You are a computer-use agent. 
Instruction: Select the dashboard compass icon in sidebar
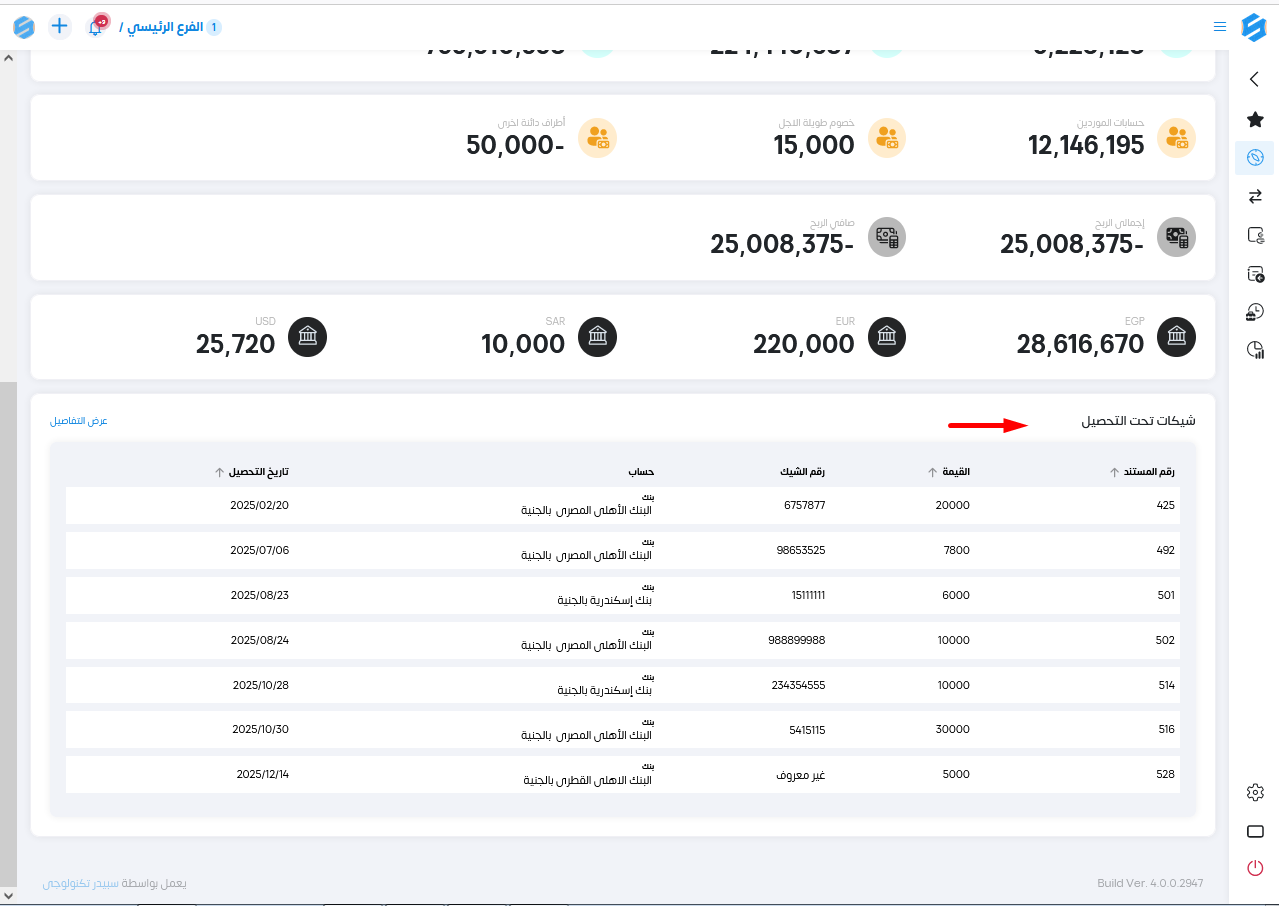[1255, 158]
